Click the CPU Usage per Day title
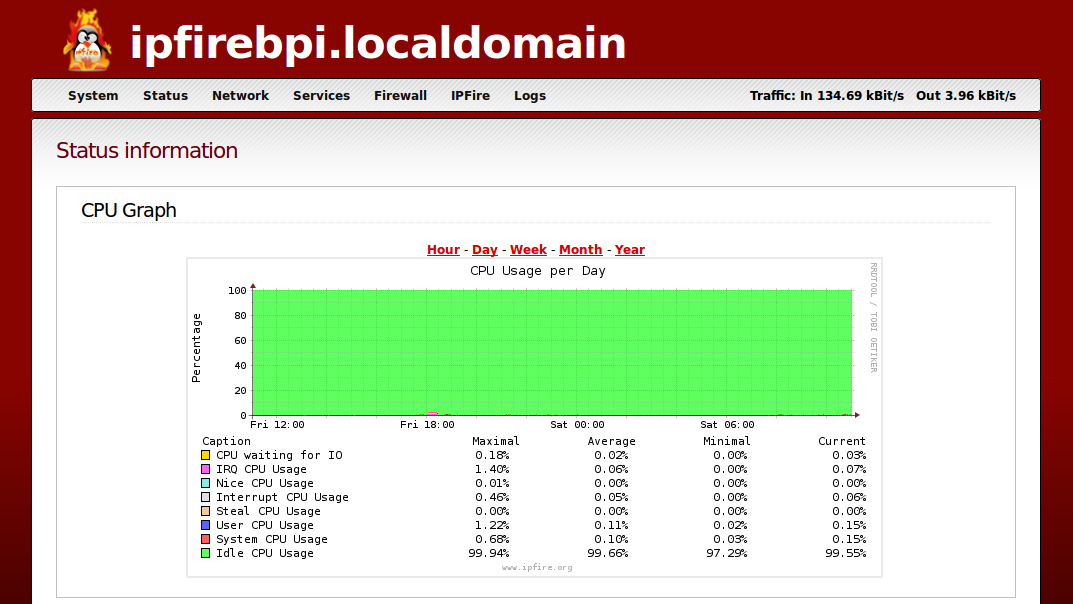Screen dimensions: 1073x604 coord(538,271)
